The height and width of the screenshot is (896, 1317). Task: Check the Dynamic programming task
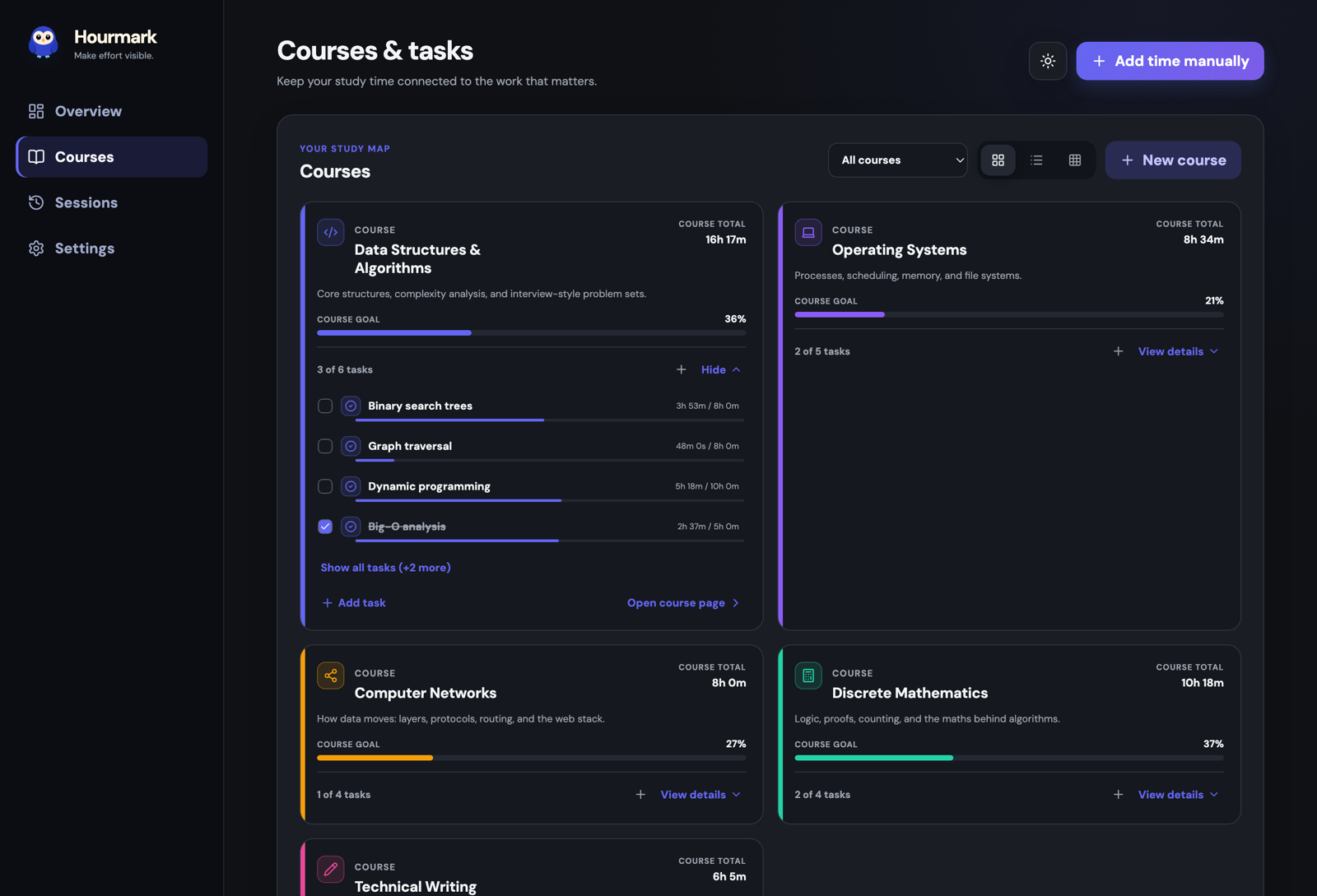325,486
